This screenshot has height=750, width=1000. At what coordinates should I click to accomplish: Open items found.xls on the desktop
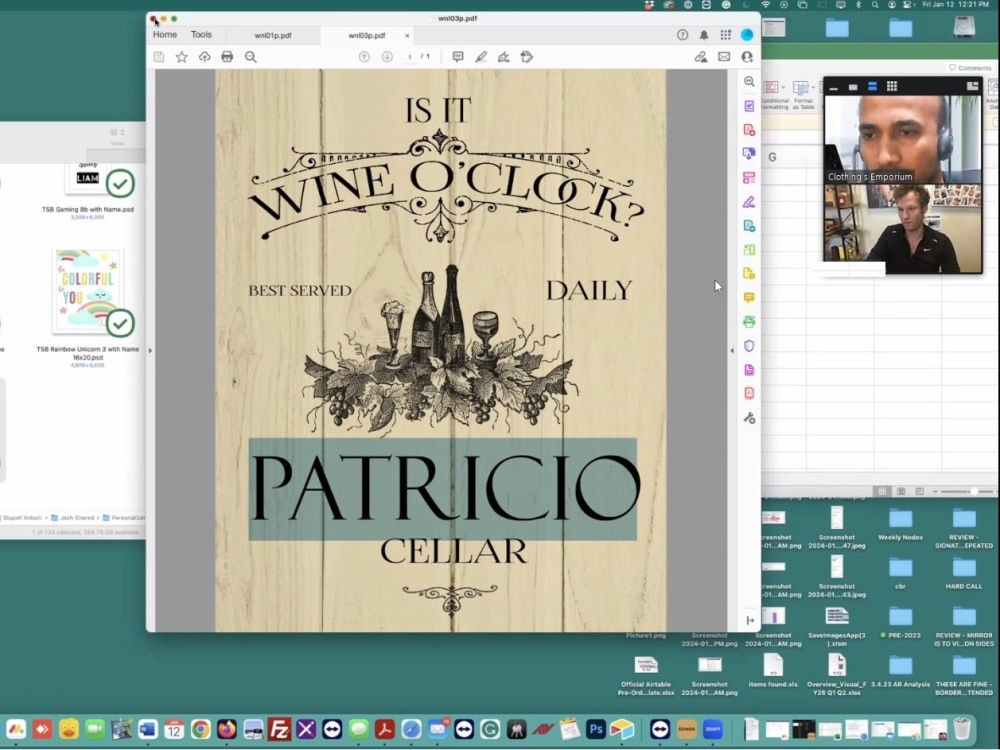[773, 671]
